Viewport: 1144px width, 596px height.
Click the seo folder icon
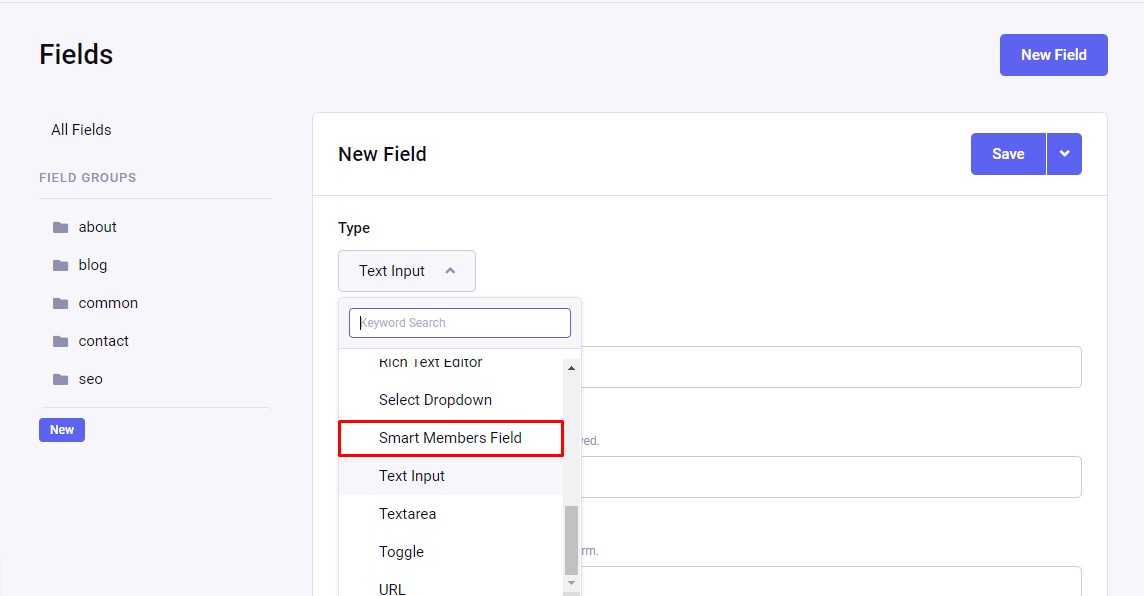[x=60, y=379]
